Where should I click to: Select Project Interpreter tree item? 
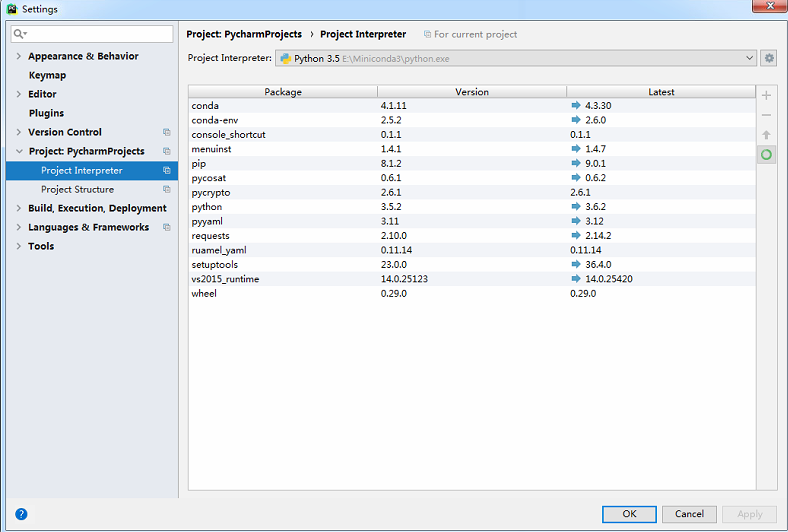[x=92, y=170]
